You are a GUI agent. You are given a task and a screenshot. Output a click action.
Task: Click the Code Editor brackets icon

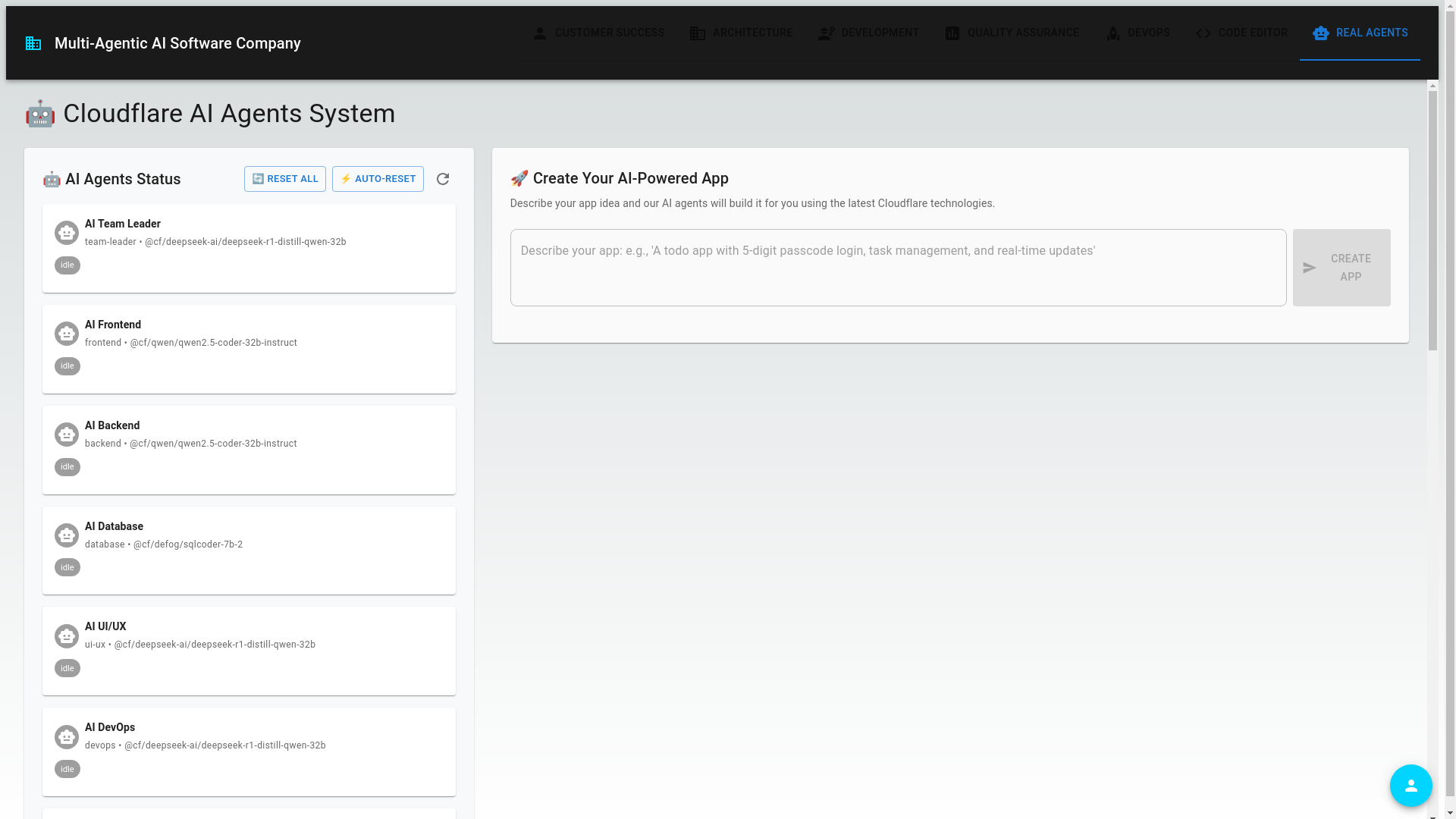pyautogui.click(x=1203, y=33)
